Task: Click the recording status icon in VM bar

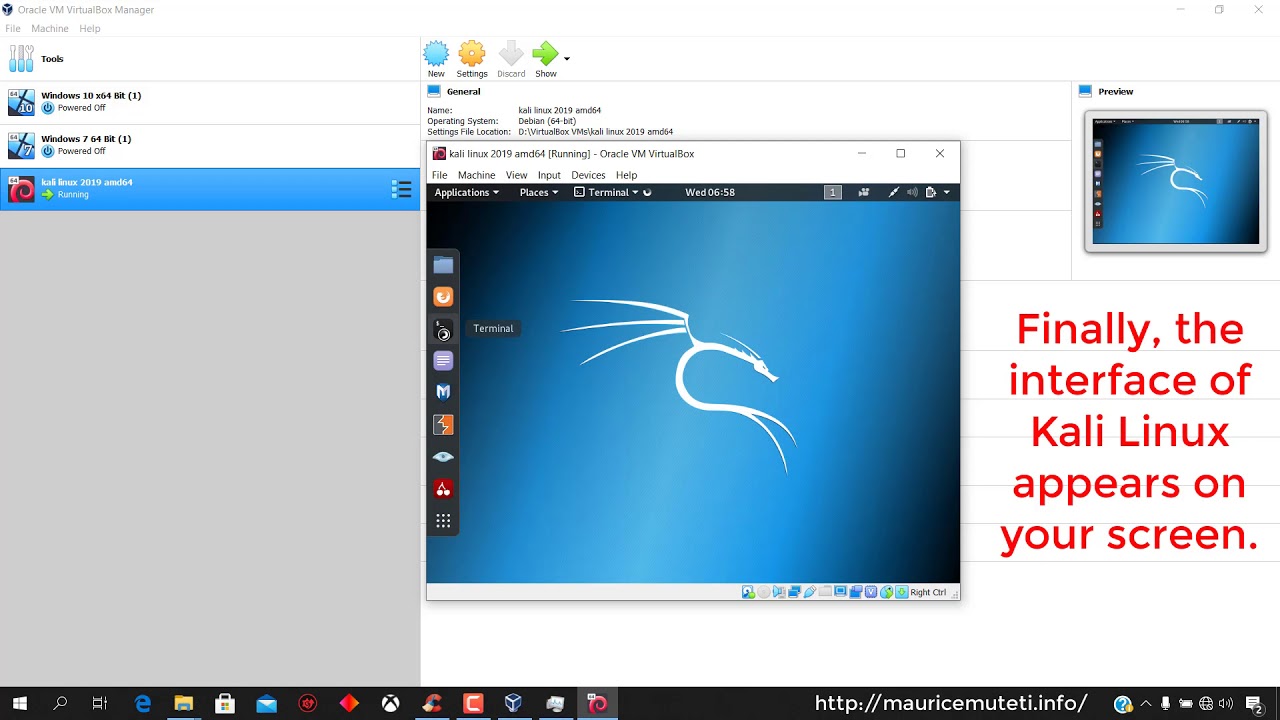Action: pyautogui.click(x=856, y=592)
